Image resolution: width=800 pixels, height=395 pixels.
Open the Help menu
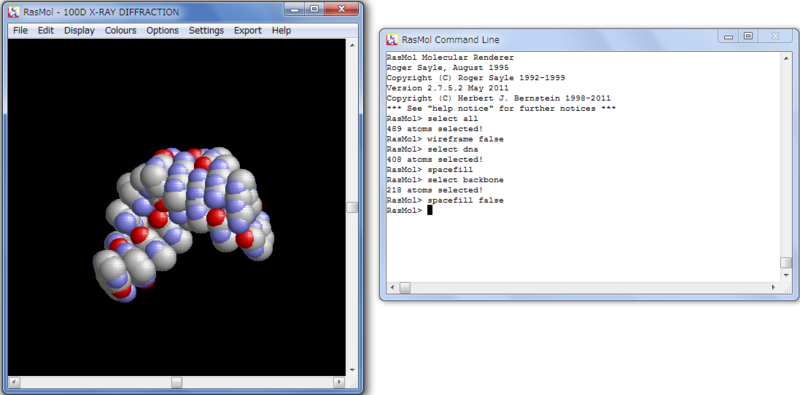click(281, 31)
